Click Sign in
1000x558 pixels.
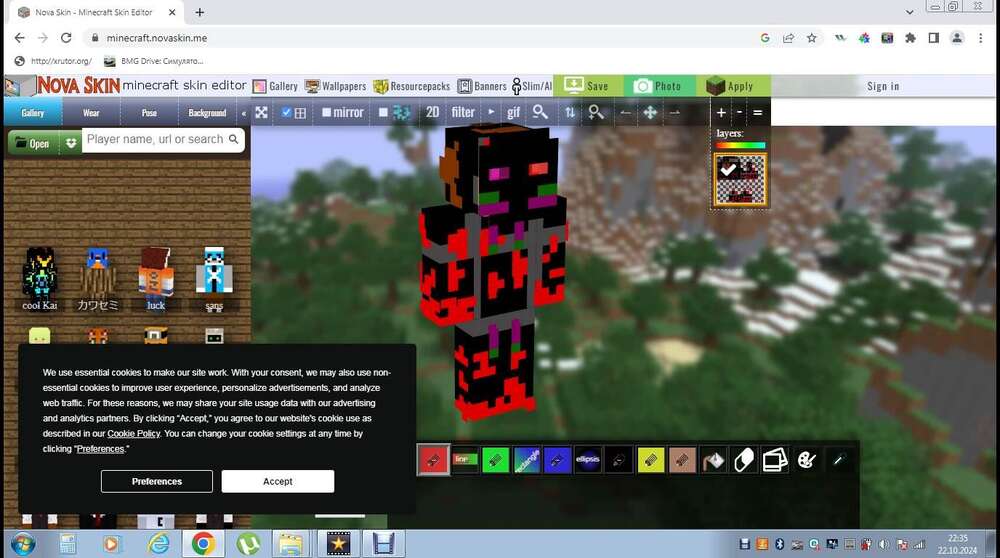(x=883, y=86)
